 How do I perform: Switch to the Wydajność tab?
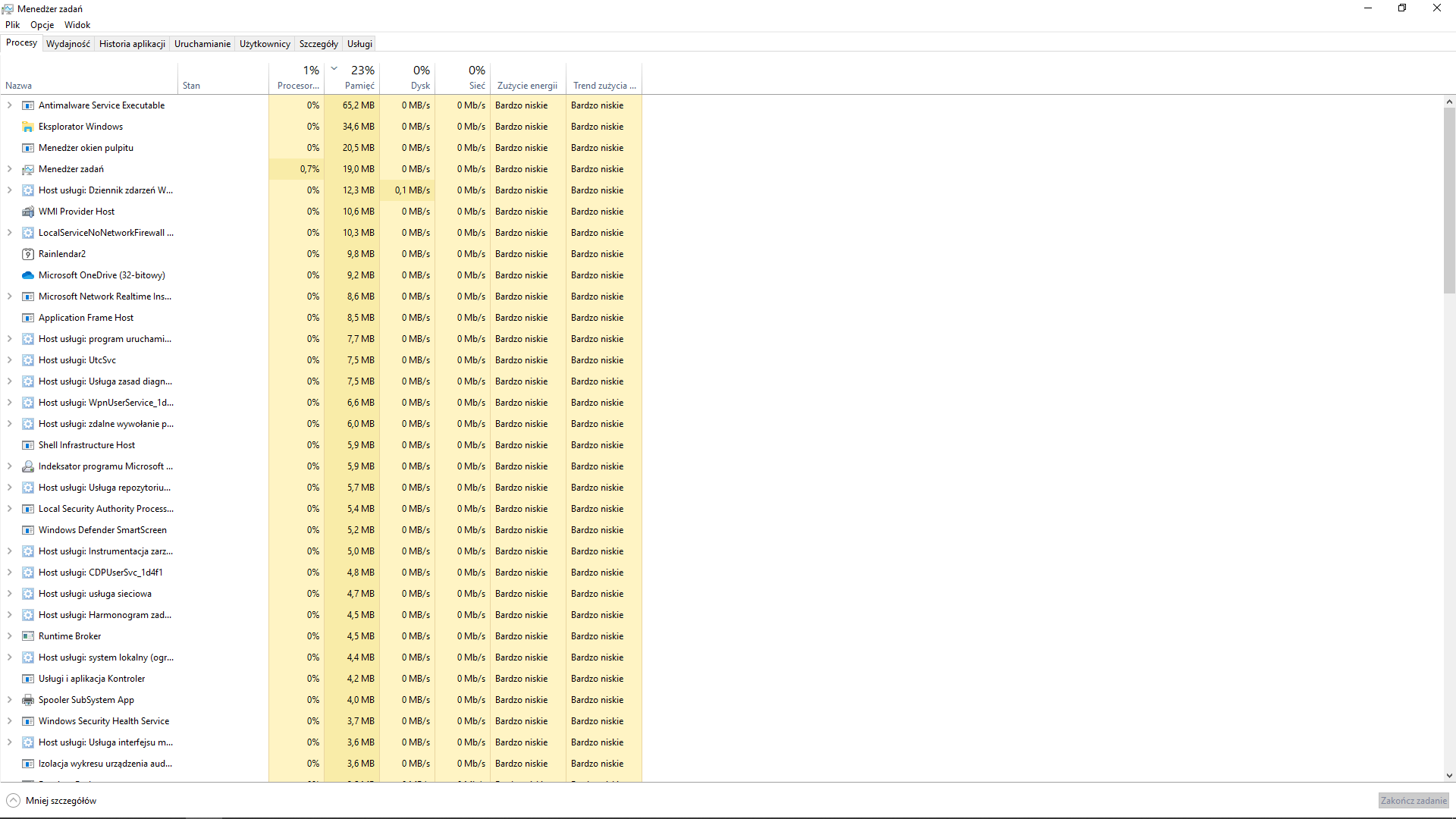pos(68,44)
